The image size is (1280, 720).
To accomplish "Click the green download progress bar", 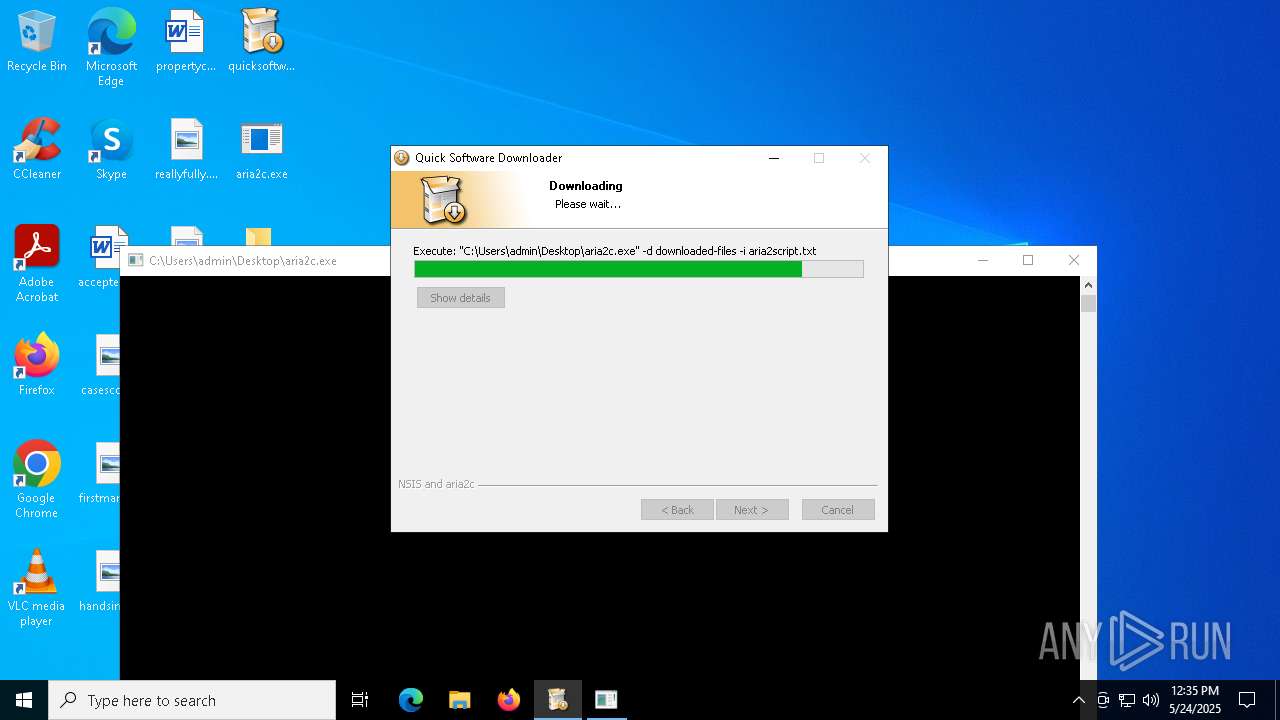I will tap(638, 269).
